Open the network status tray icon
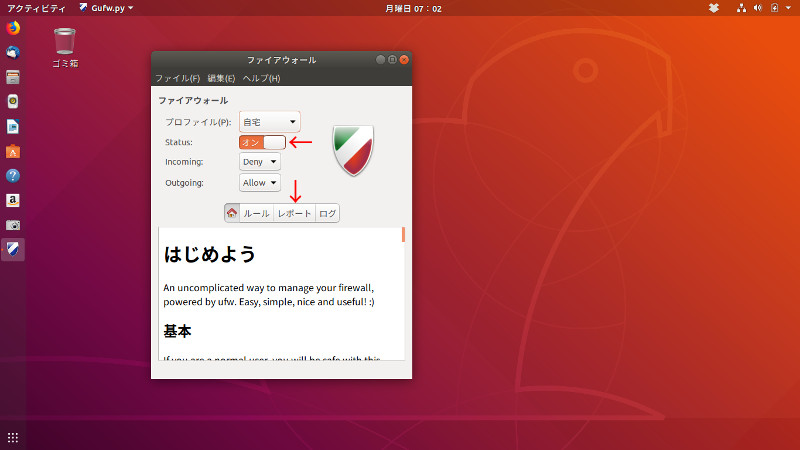The image size is (800, 450). pos(741,8)
